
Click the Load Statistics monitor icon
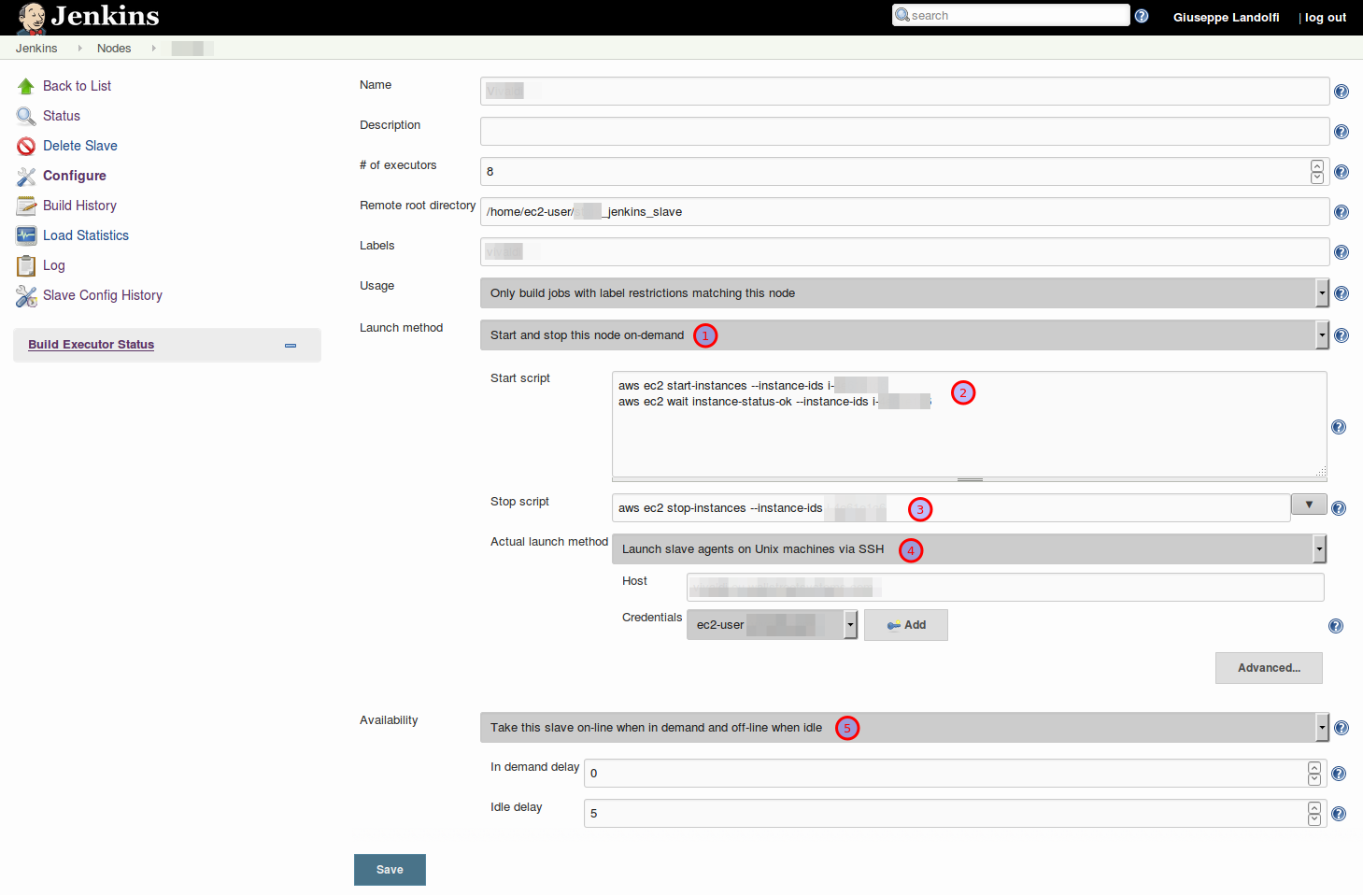26,235
